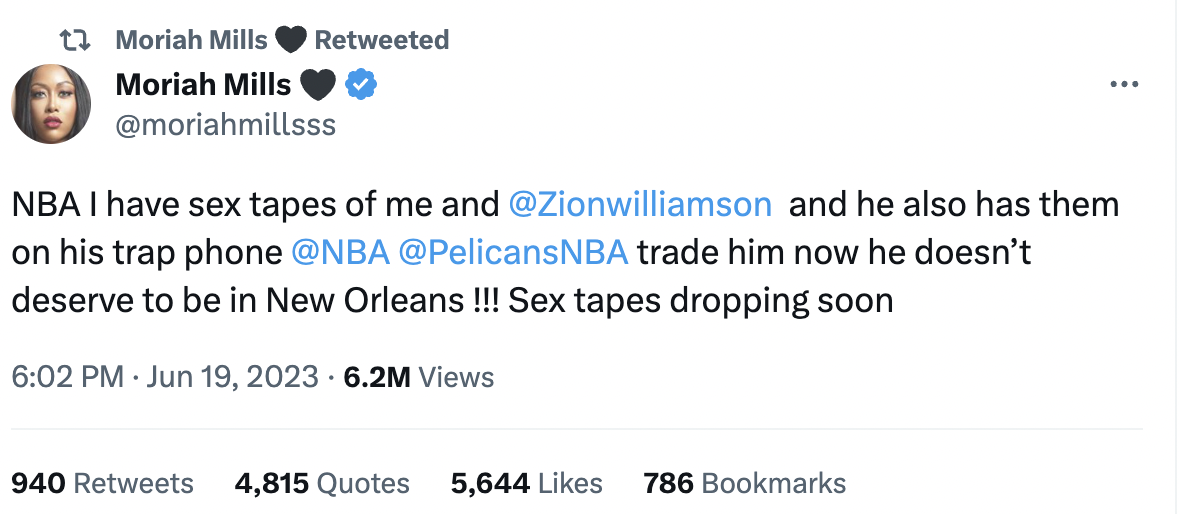Image resolution: width=1179 pixels, height=514 pixels.
Task: Click the 6:02 PM timestamp
Action: 67,377
